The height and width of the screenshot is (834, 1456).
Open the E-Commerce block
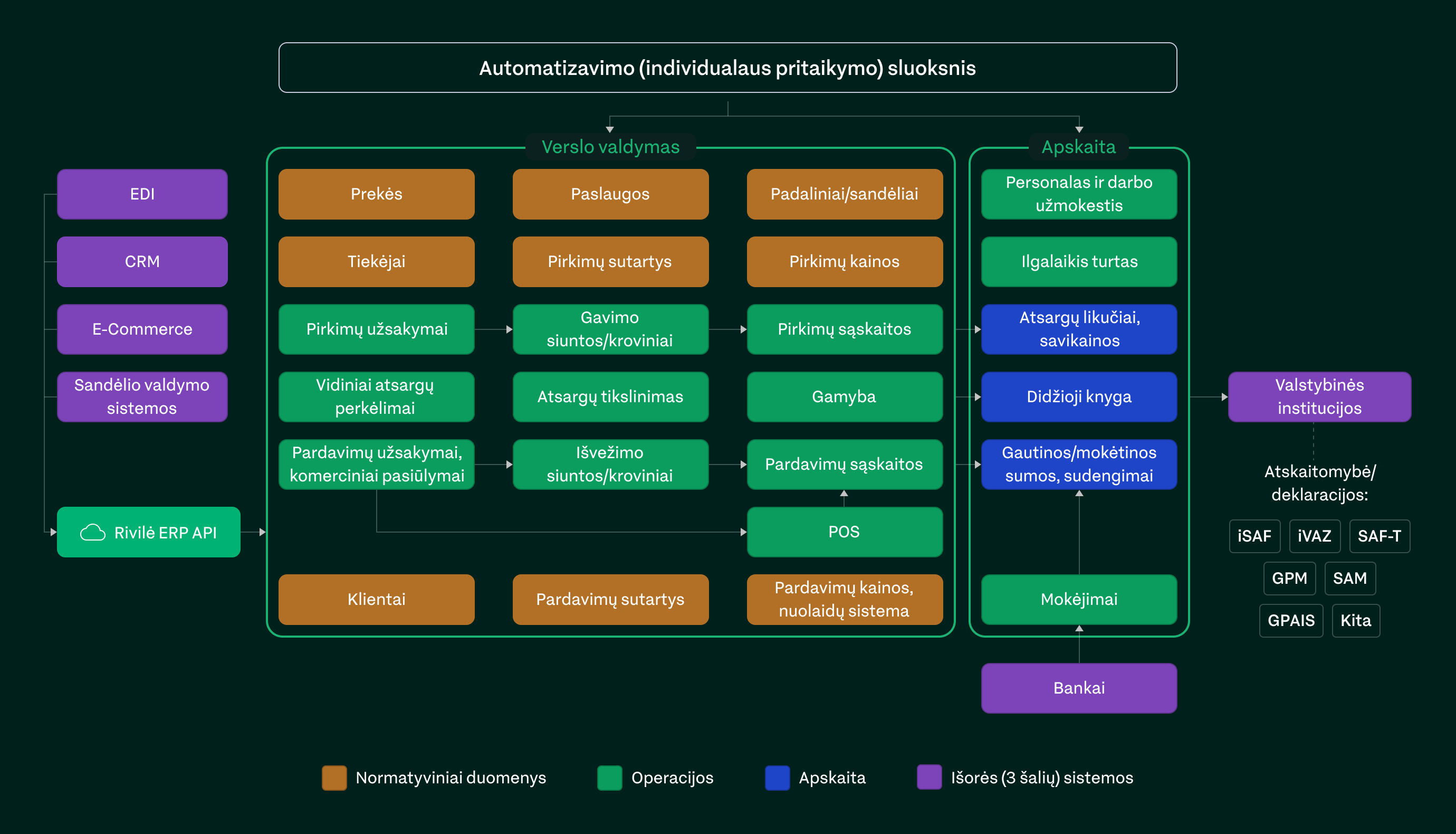click(x=142, y=329)
